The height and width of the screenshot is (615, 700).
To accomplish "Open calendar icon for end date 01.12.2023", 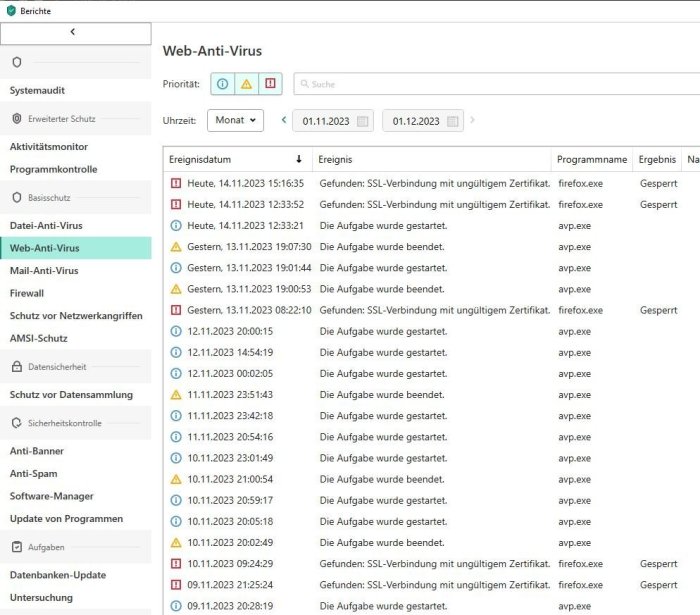I will tap(452, 122).
